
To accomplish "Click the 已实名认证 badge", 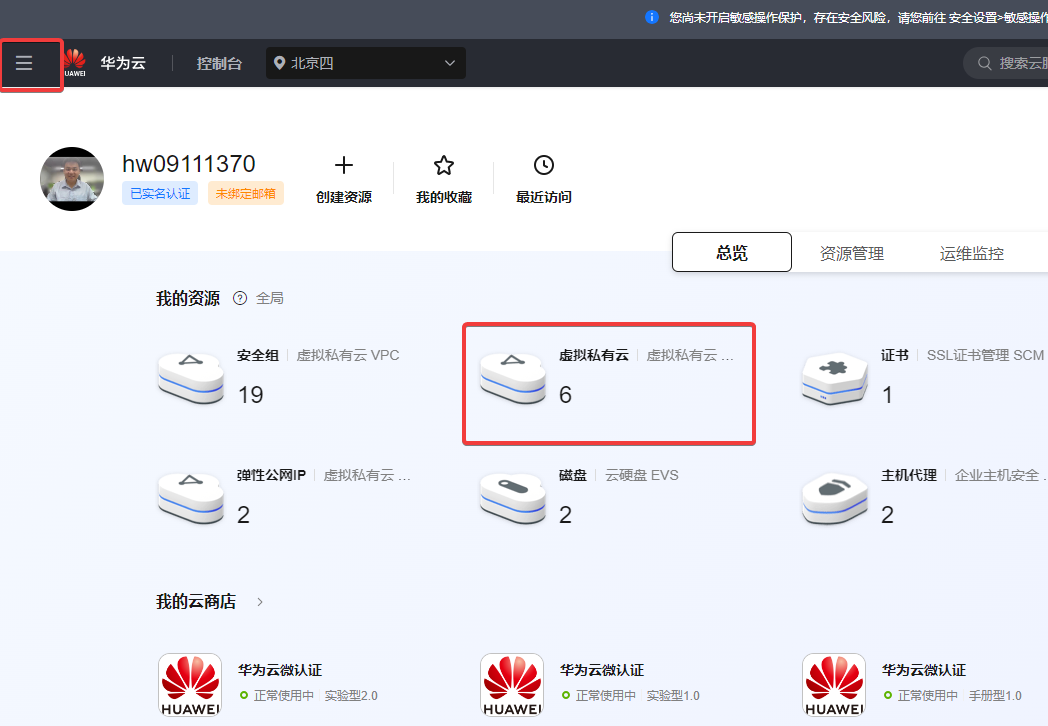I will point(160,193).
